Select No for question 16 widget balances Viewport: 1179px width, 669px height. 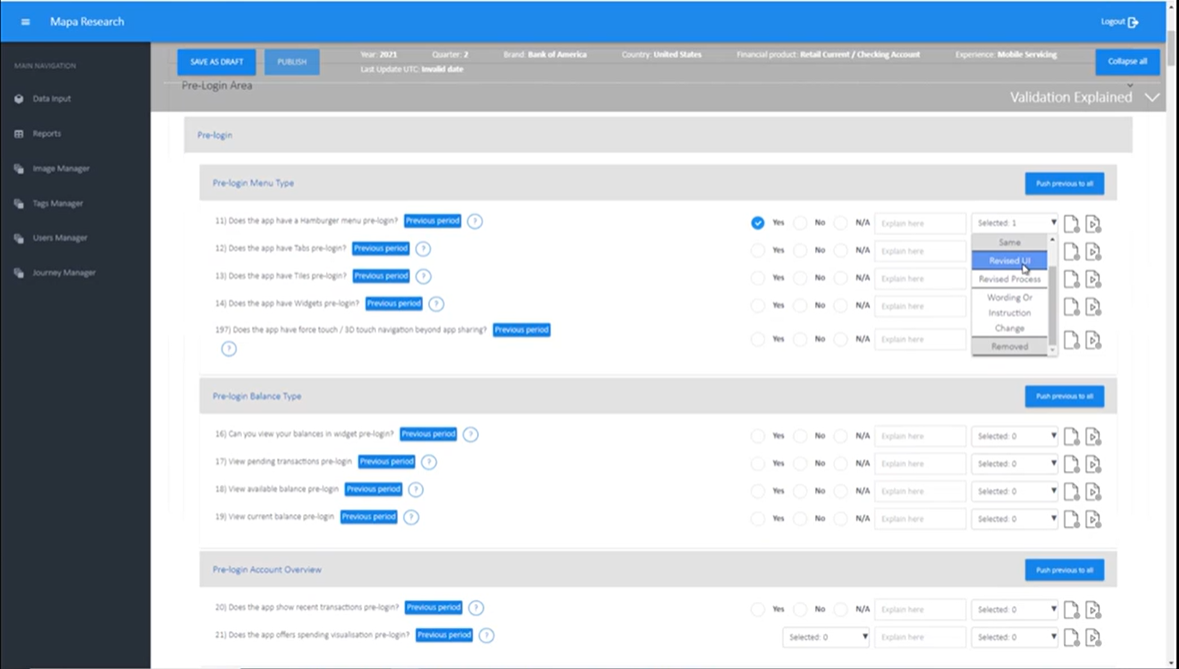tap(800, 436)
